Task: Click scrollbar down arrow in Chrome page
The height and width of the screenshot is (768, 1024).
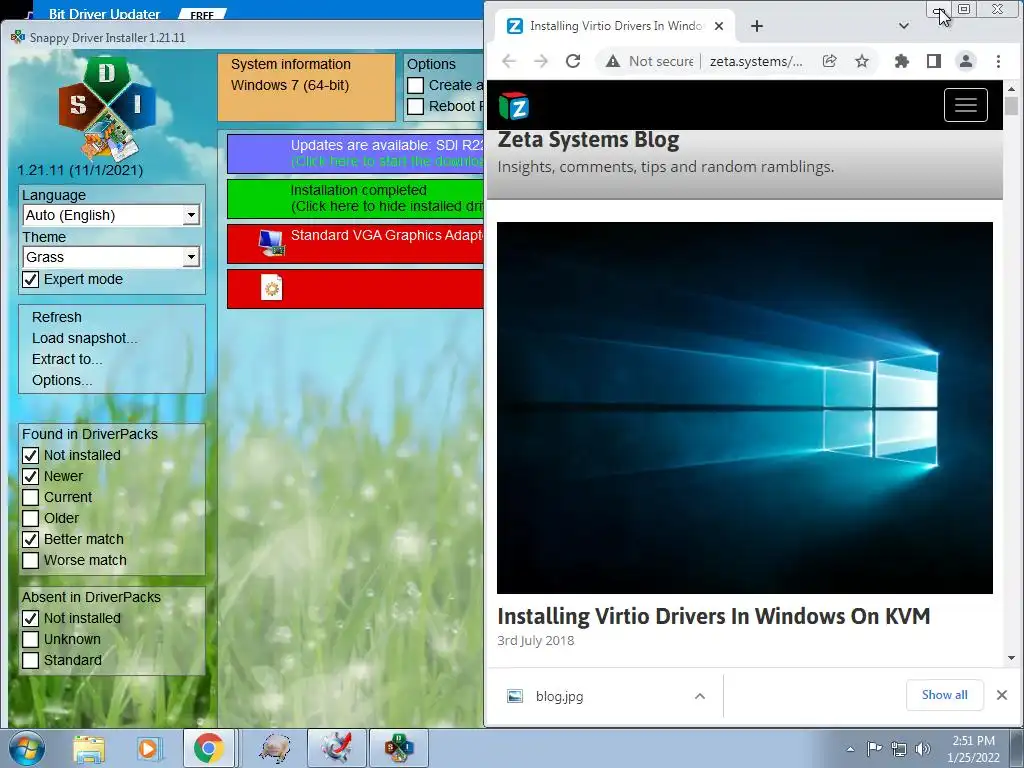Action: tap(1011, 658)
